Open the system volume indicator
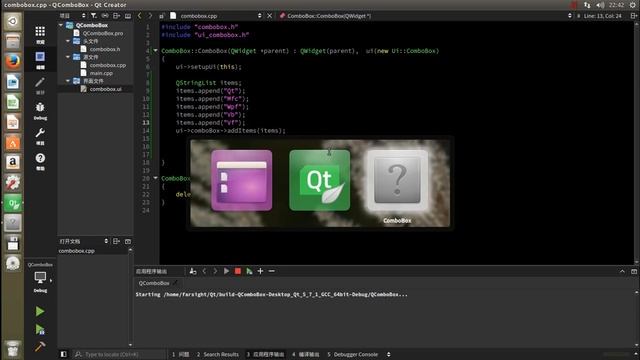 point(600,5)
